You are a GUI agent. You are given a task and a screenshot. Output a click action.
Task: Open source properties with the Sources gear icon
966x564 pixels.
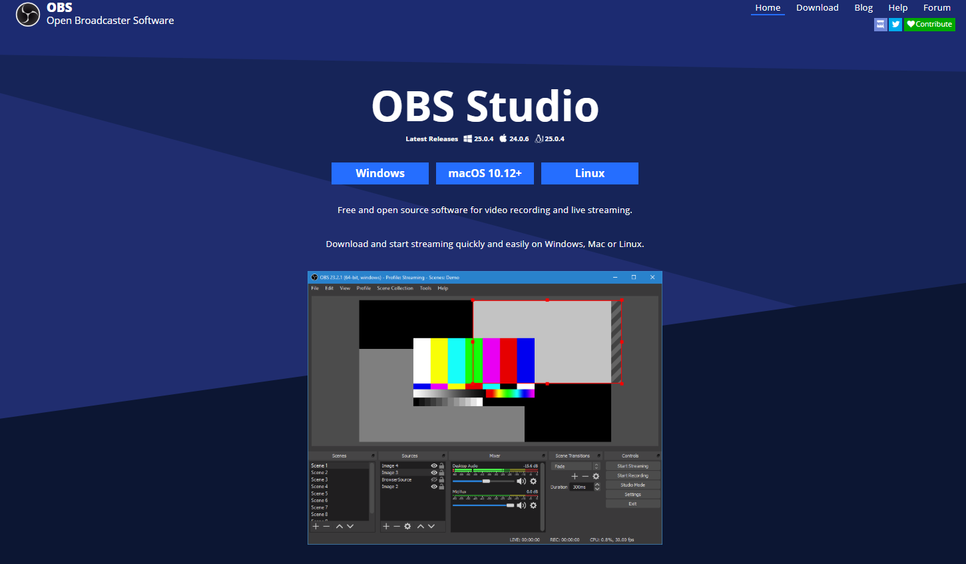click(407, 526)
